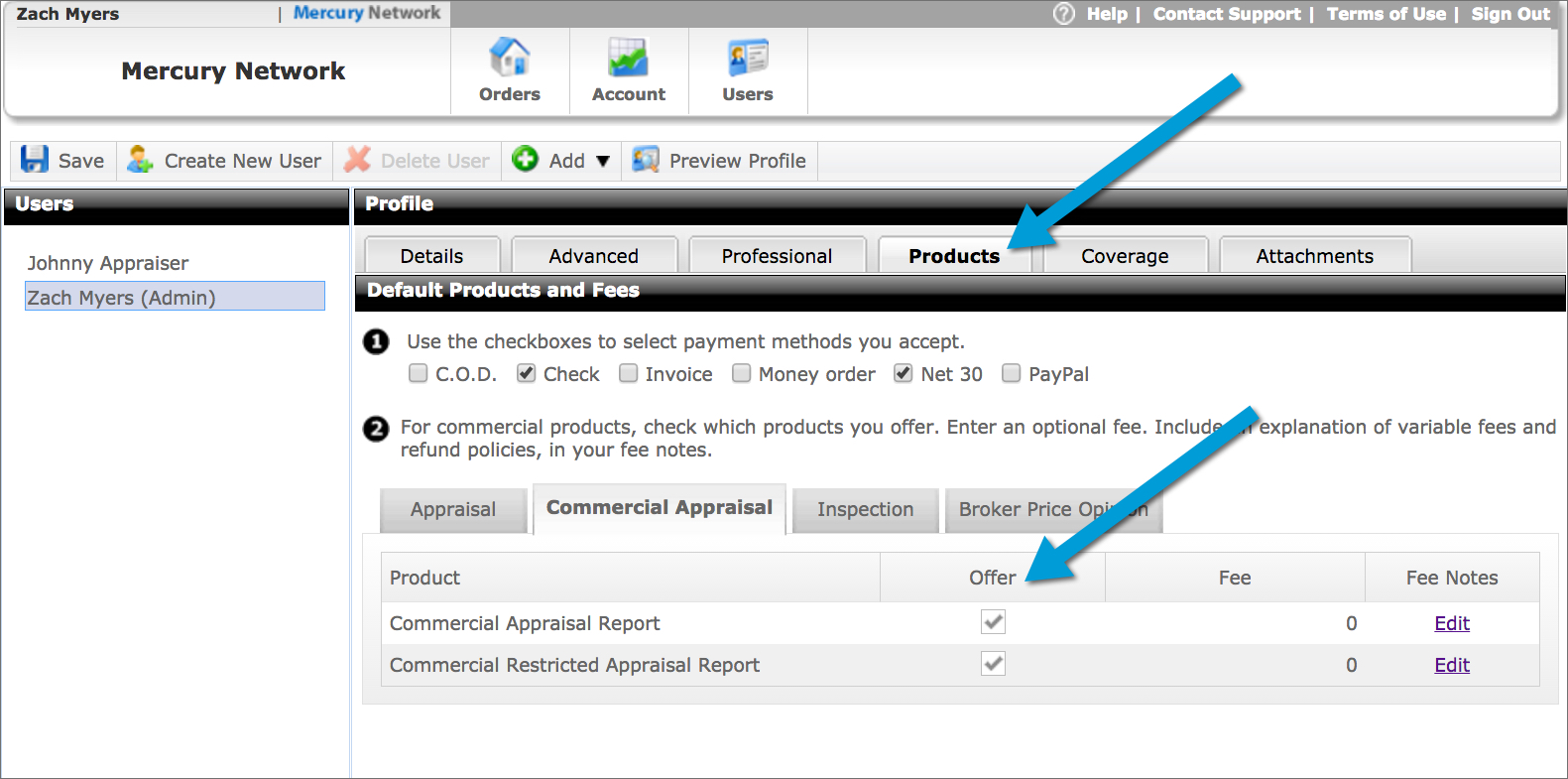Expand the Add dropdown arrow

(x=602, y=161)
